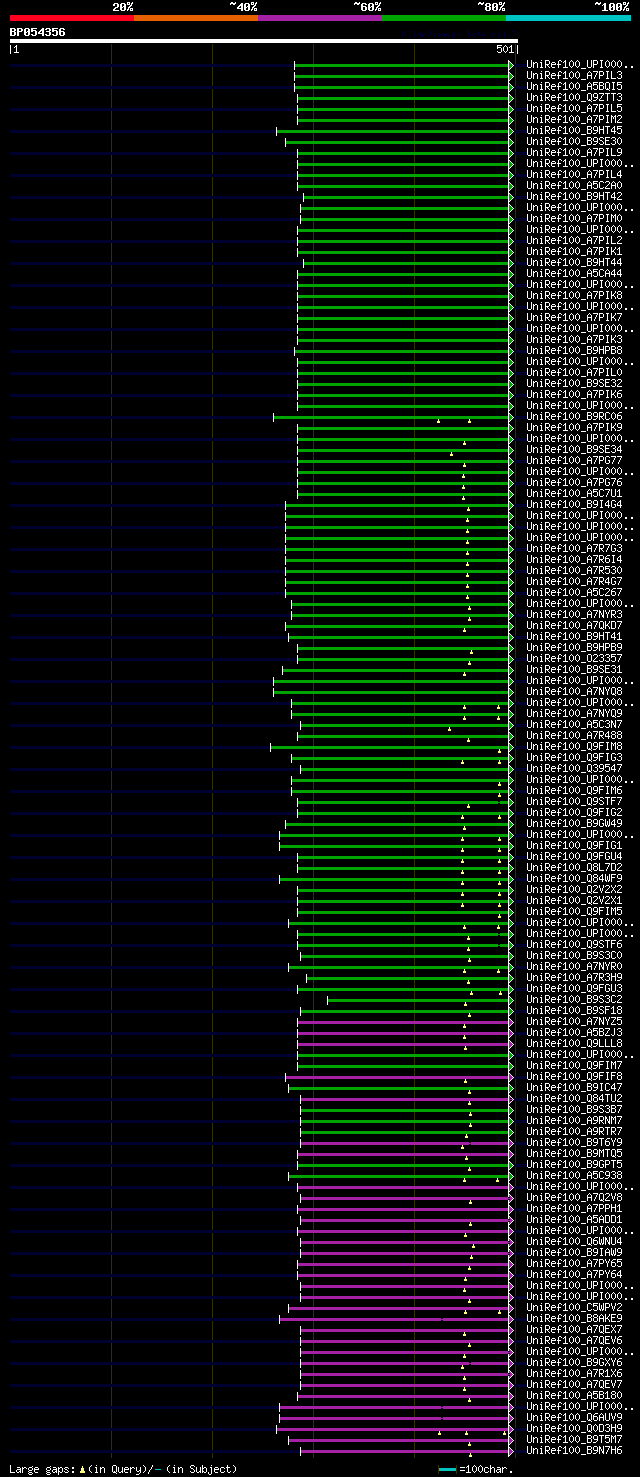This screenshot has height=1477, width=640.
Task: Click the UniRef100_Q8L7D2 label
Action: point(574,867)
